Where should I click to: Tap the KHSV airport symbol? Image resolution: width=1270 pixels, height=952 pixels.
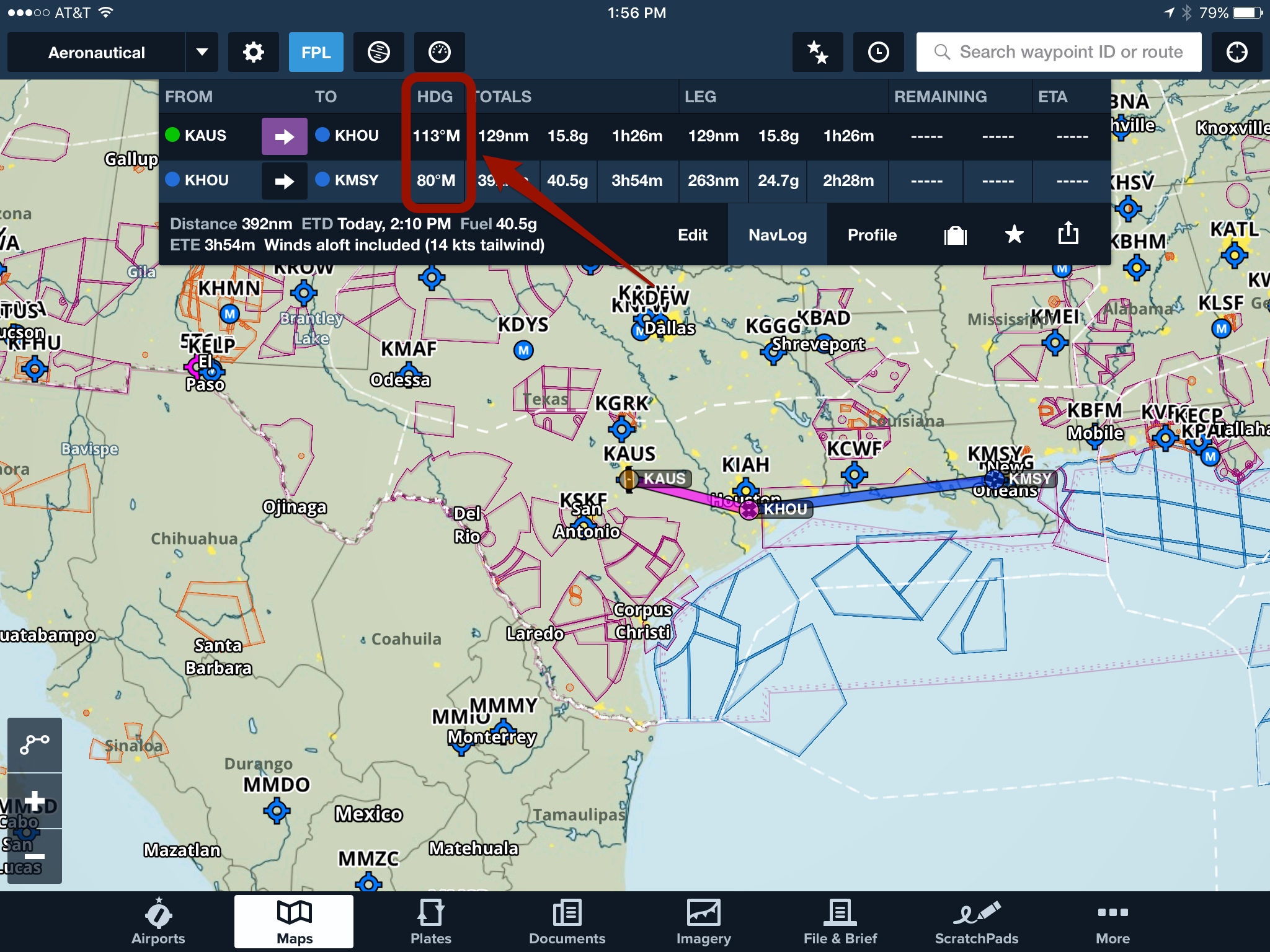point(1128,208)
